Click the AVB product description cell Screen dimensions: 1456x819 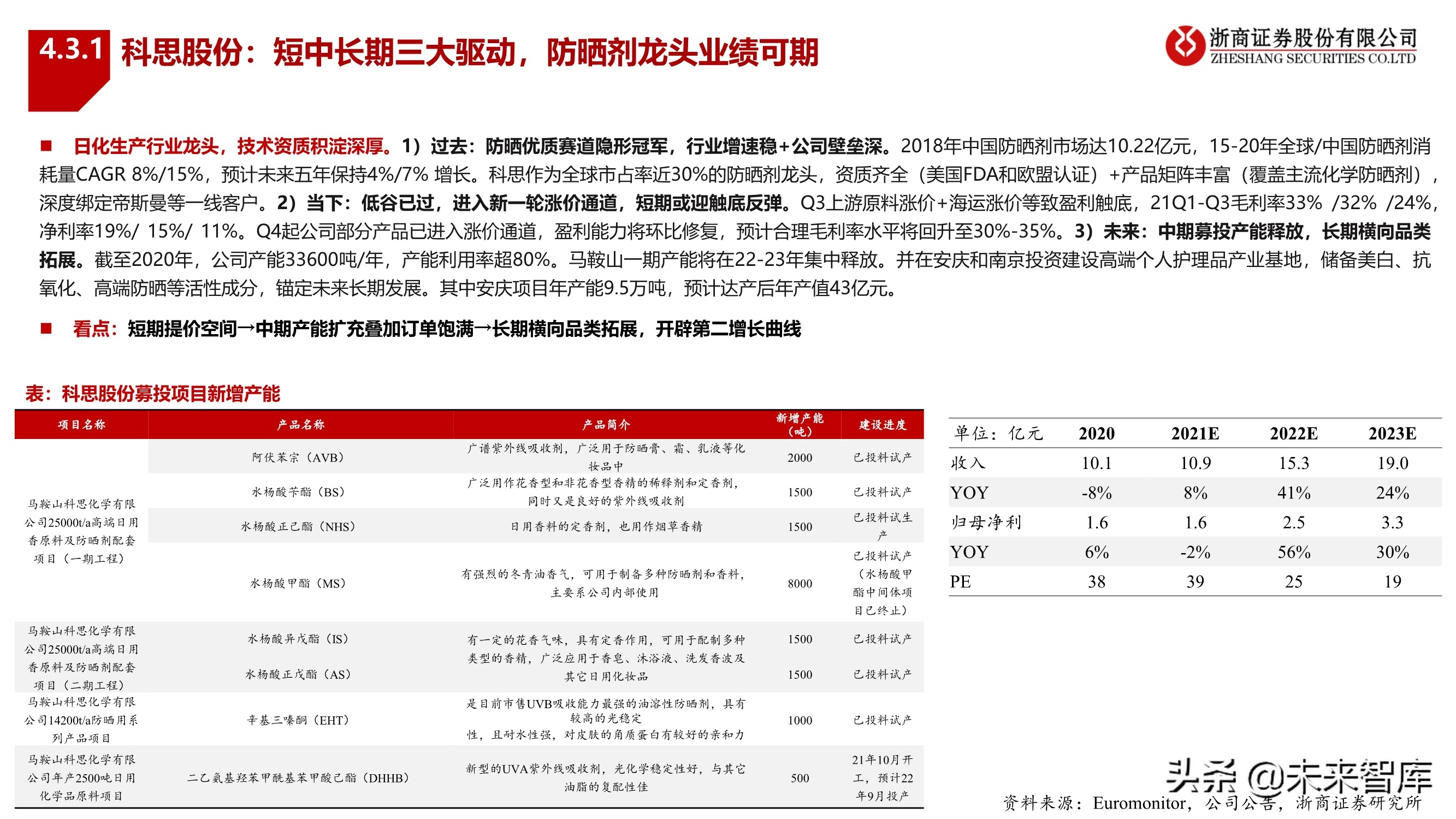tap(606, 457)
